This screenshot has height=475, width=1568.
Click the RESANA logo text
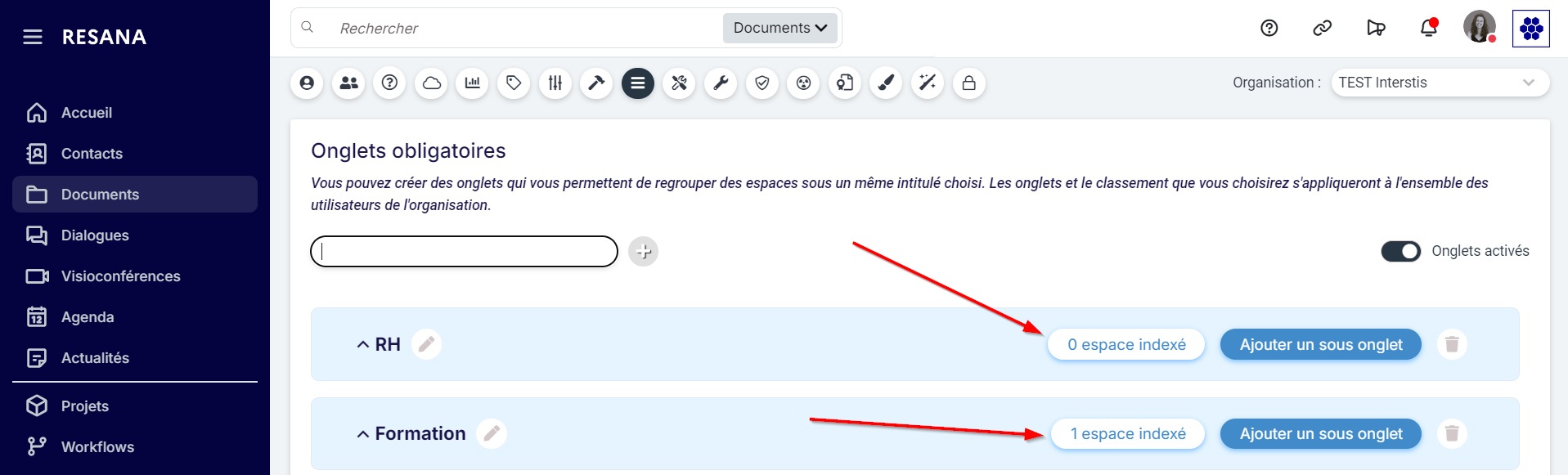[104, 37]
